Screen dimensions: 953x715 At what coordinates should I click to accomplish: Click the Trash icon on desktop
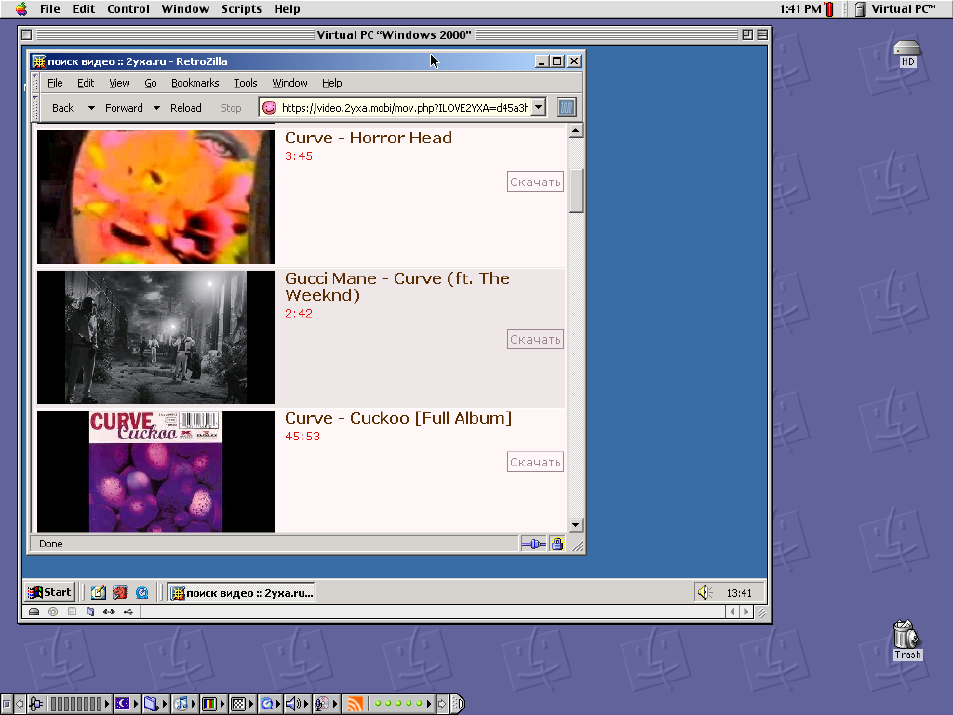point(907,640)
